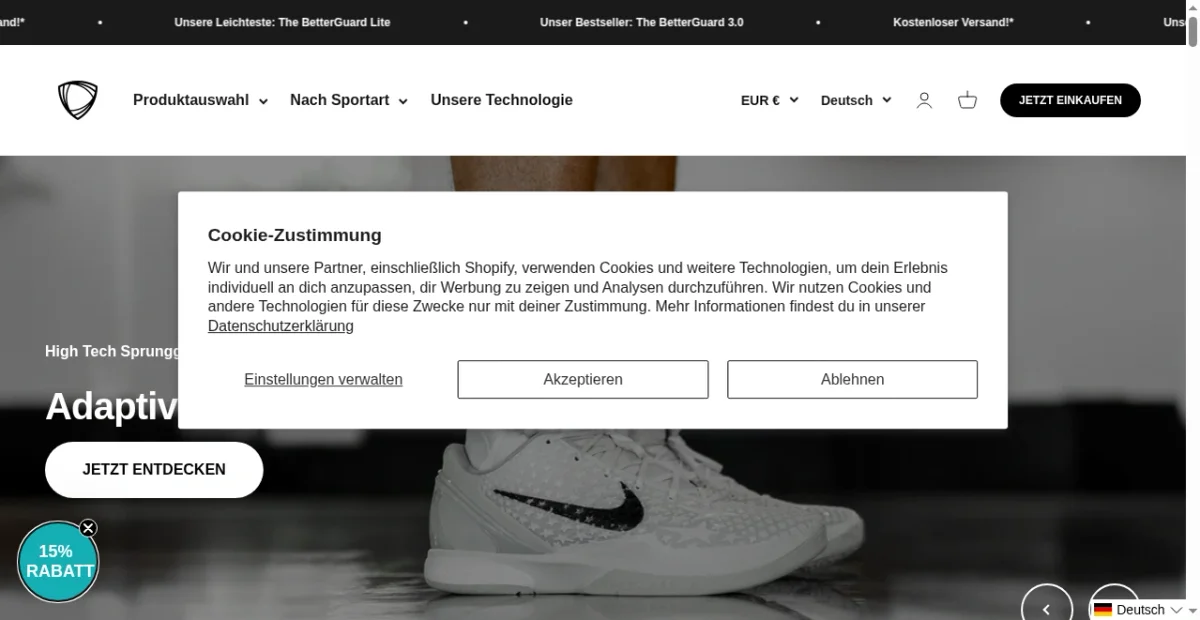Open the Deutsch language dropdown in header

856,100
